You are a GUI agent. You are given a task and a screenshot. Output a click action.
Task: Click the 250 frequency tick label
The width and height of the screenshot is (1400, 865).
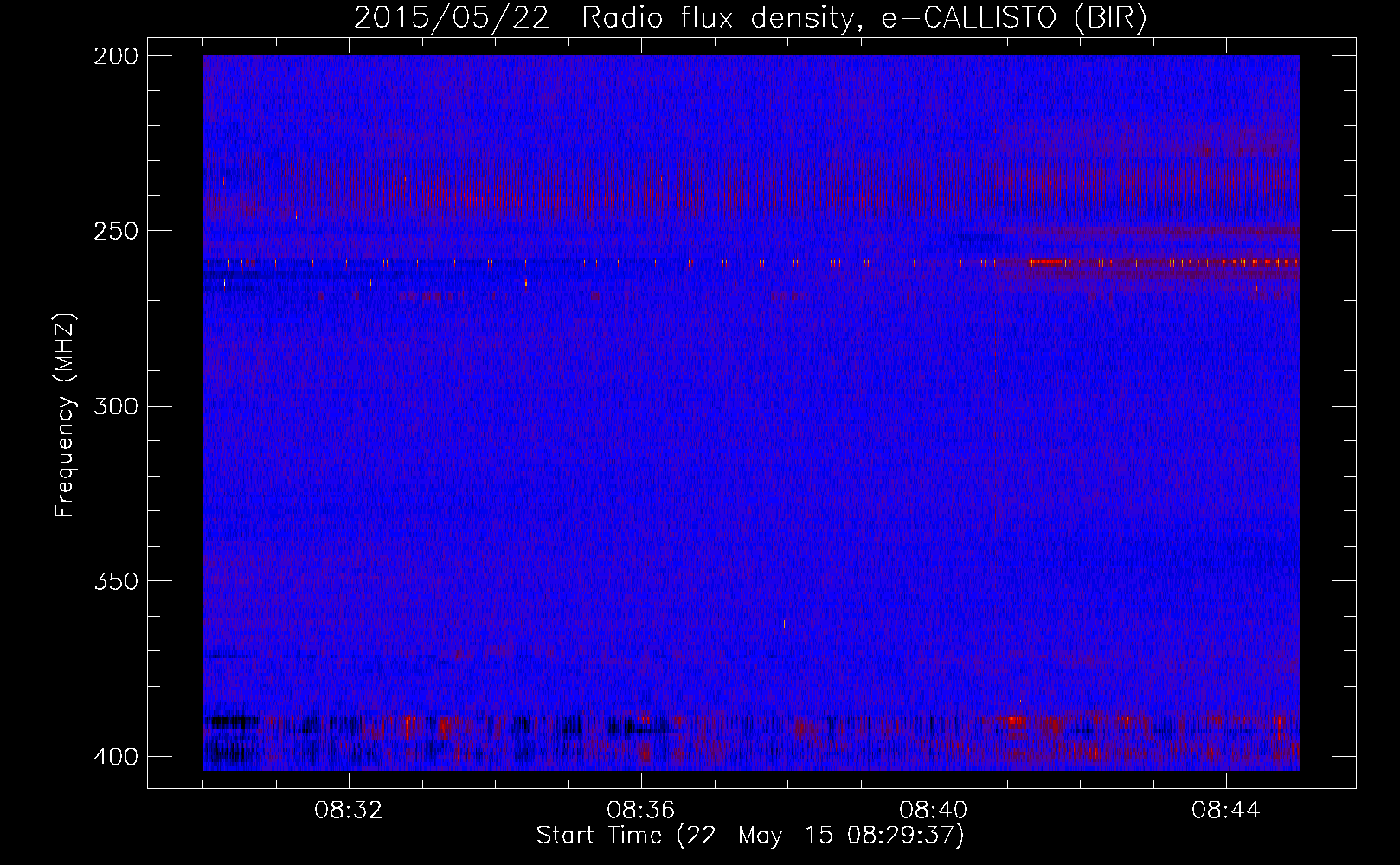[x=115, y=231]
